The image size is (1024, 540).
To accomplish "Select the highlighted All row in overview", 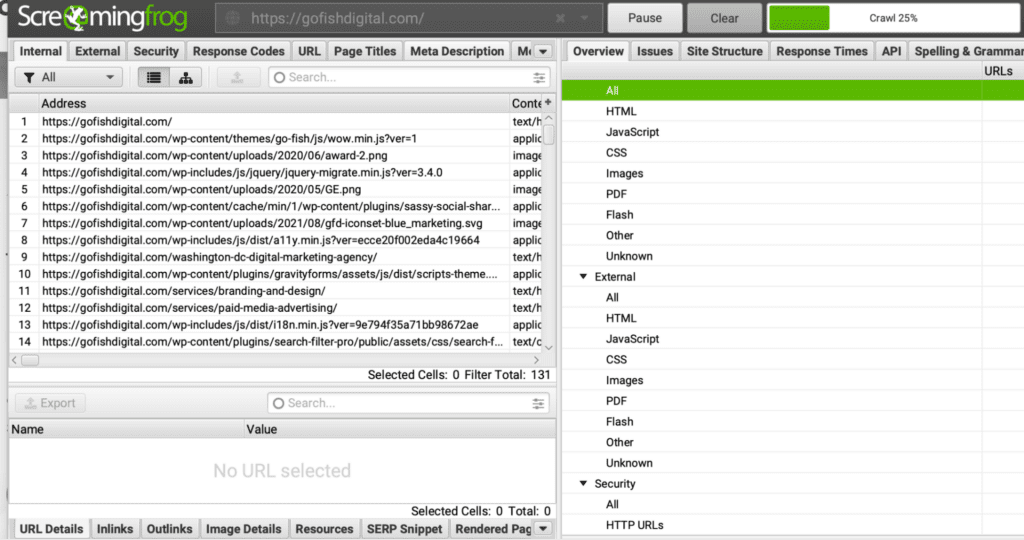I will coord(793,91).
